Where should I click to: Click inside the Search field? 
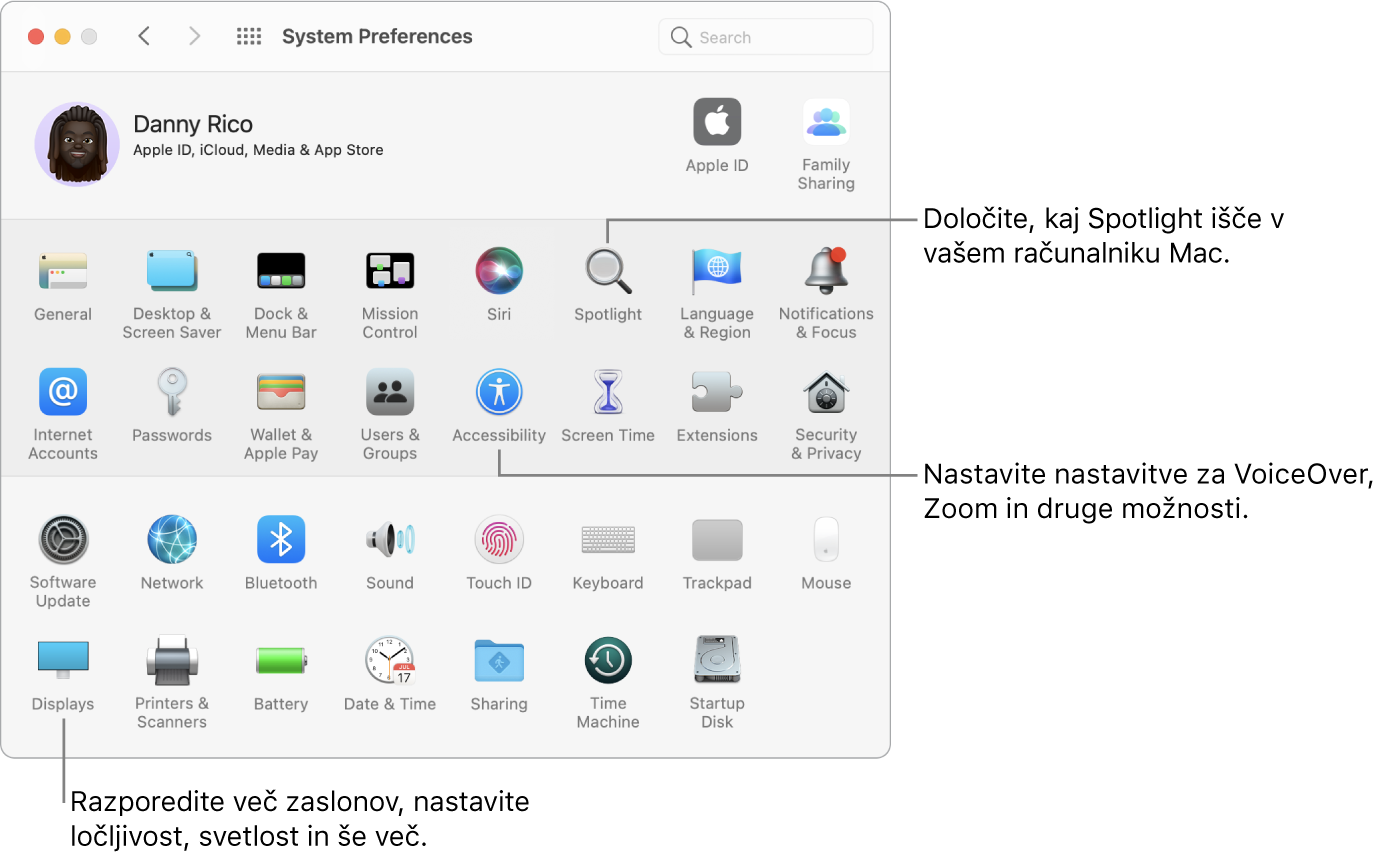point(766,37)
